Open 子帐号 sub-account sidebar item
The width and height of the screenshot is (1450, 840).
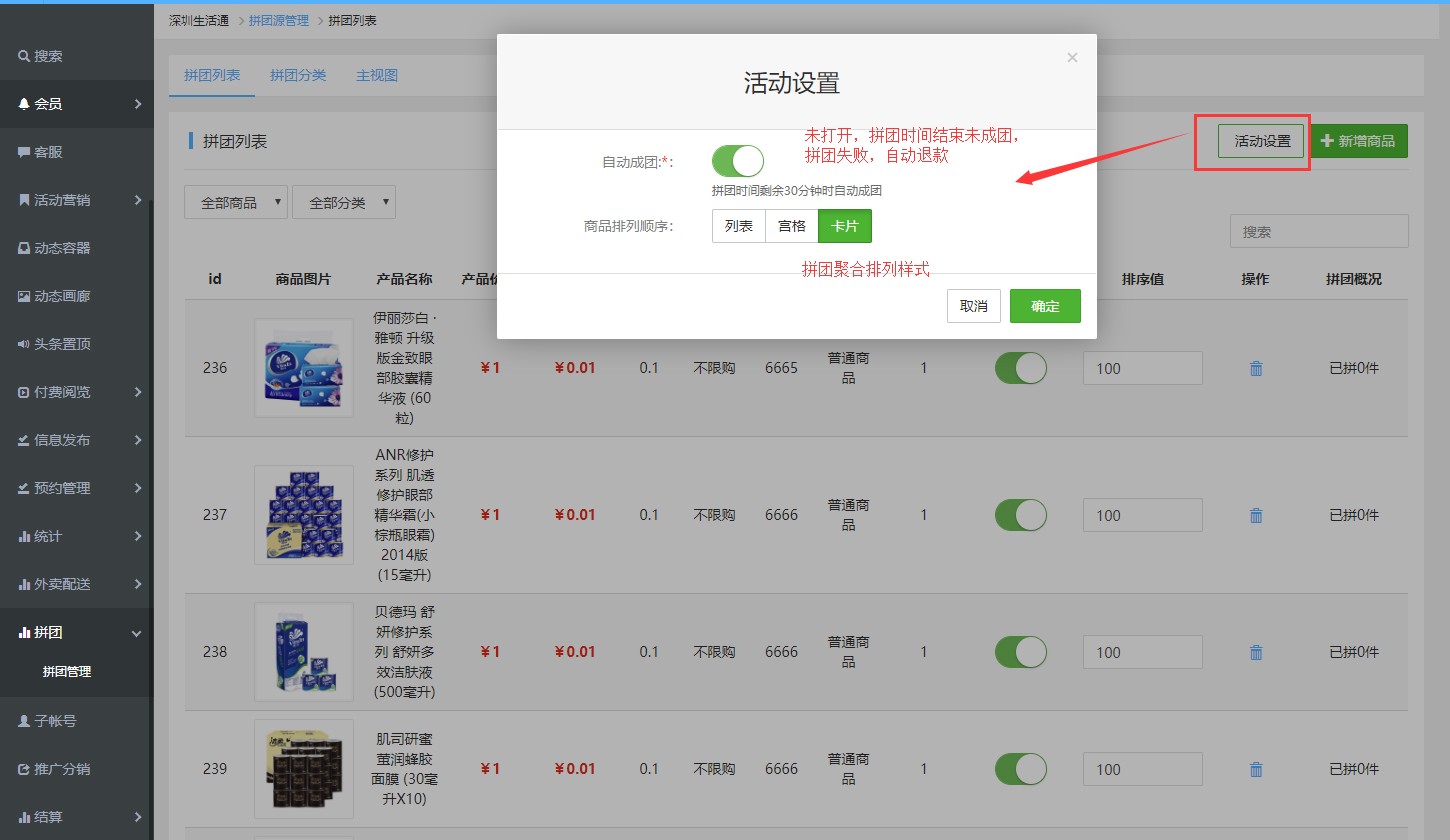click(55, 720)
